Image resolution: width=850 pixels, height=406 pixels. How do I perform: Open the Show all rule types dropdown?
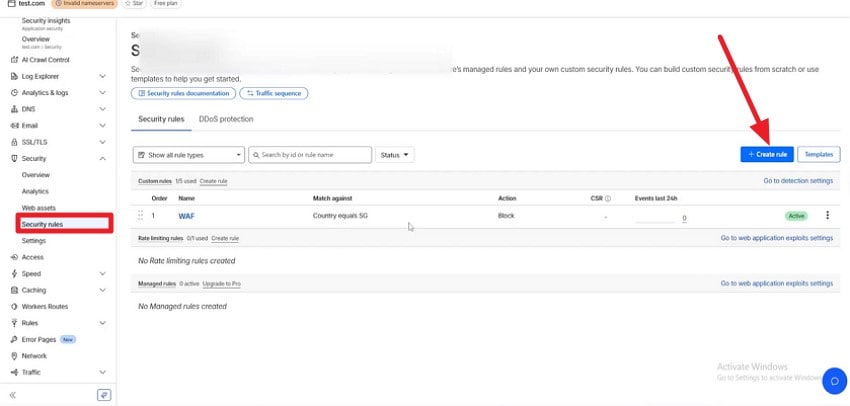(189, 155)
